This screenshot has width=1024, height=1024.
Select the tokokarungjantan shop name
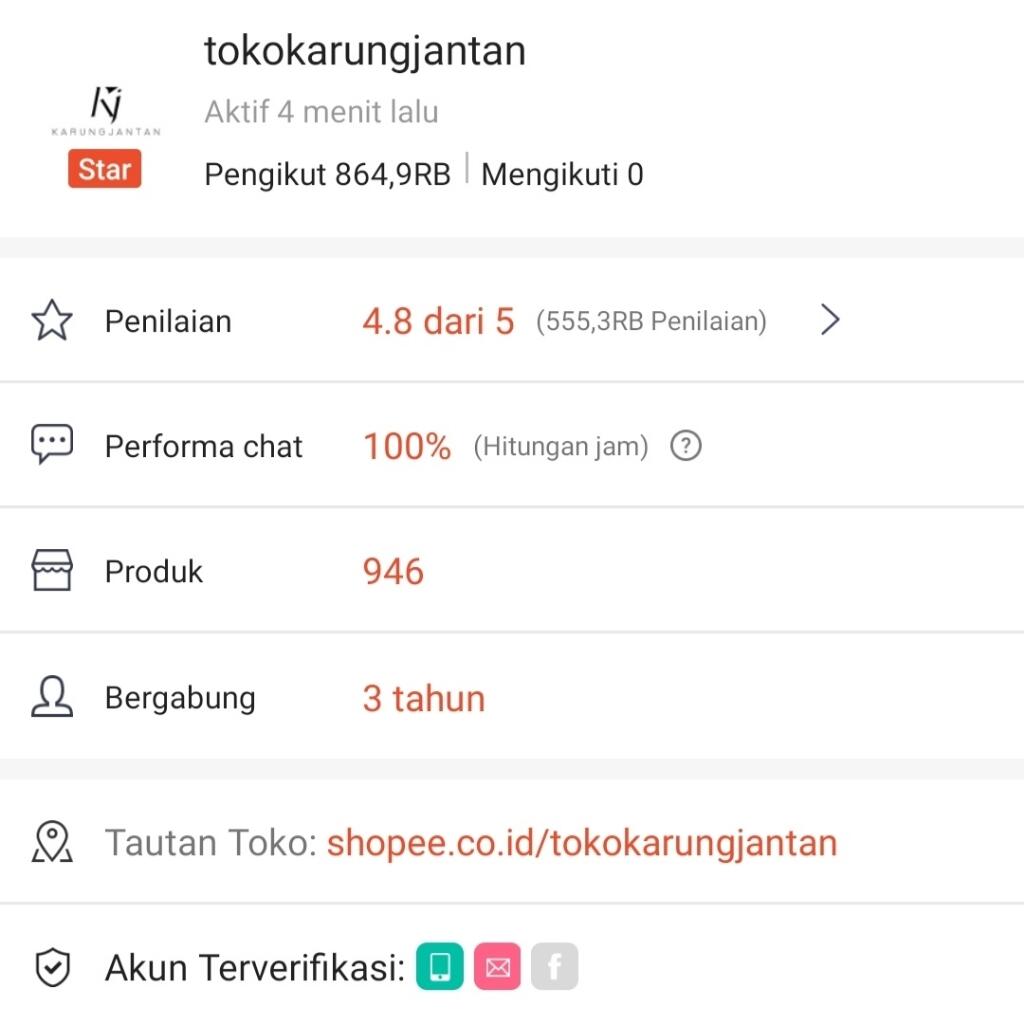[364, 51]
